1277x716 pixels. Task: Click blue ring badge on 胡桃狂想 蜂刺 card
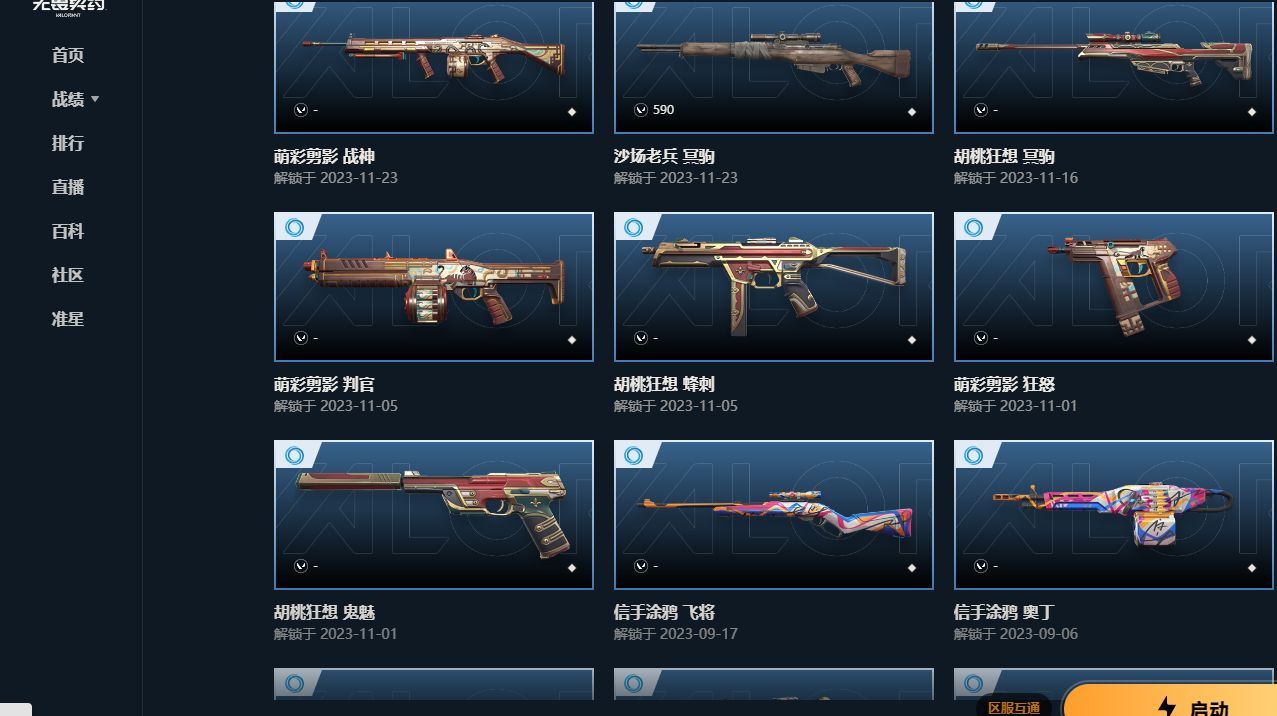click(634, 228)
